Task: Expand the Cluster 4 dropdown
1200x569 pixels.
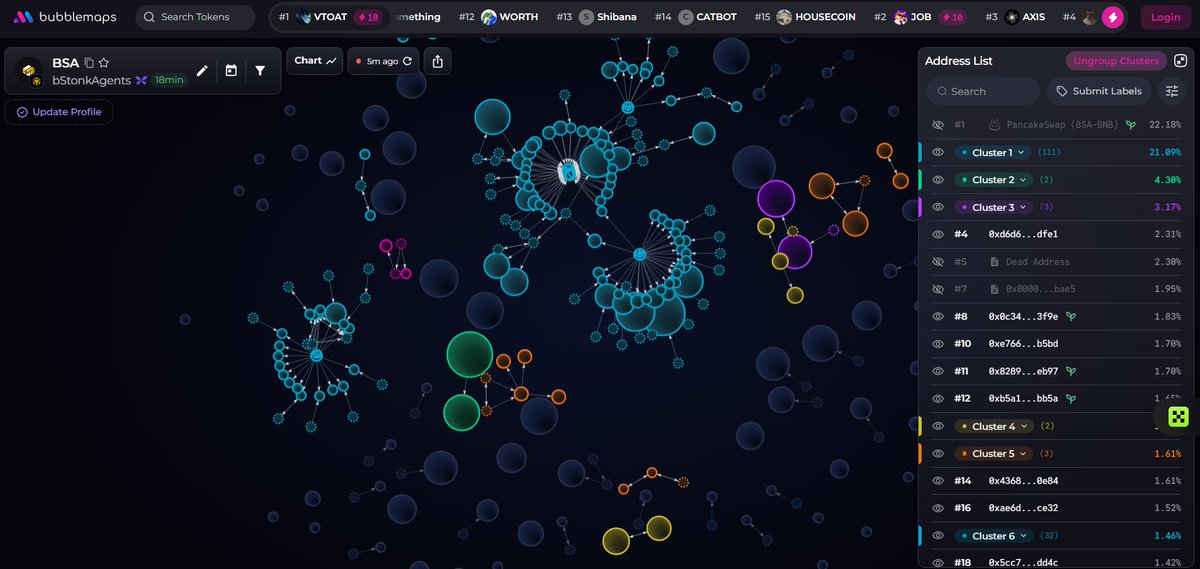Action: (995, 426)
